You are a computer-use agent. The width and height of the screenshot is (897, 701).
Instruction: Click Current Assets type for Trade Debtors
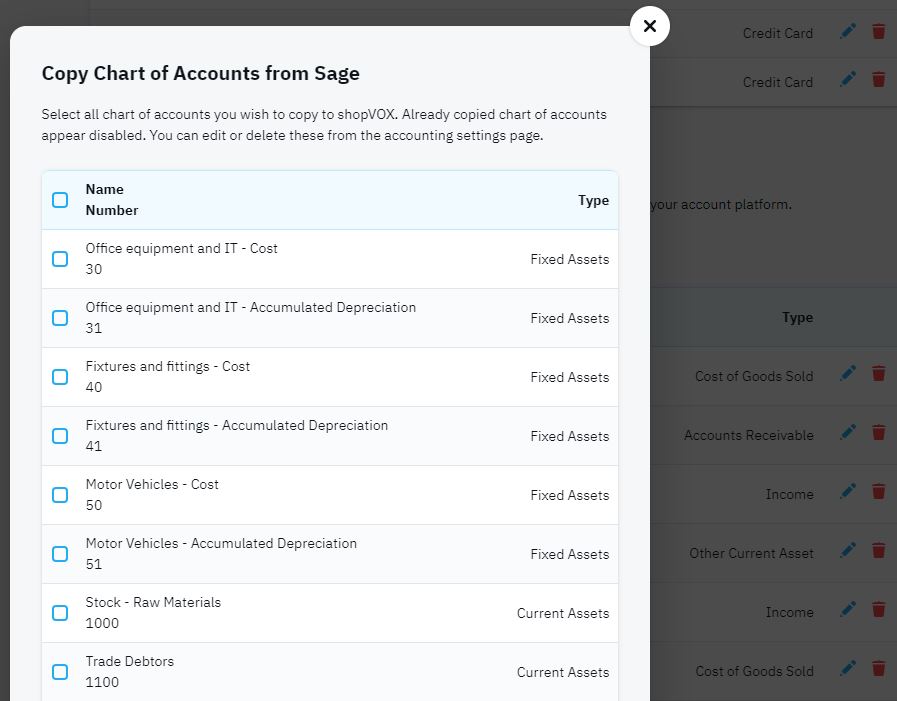563,672
